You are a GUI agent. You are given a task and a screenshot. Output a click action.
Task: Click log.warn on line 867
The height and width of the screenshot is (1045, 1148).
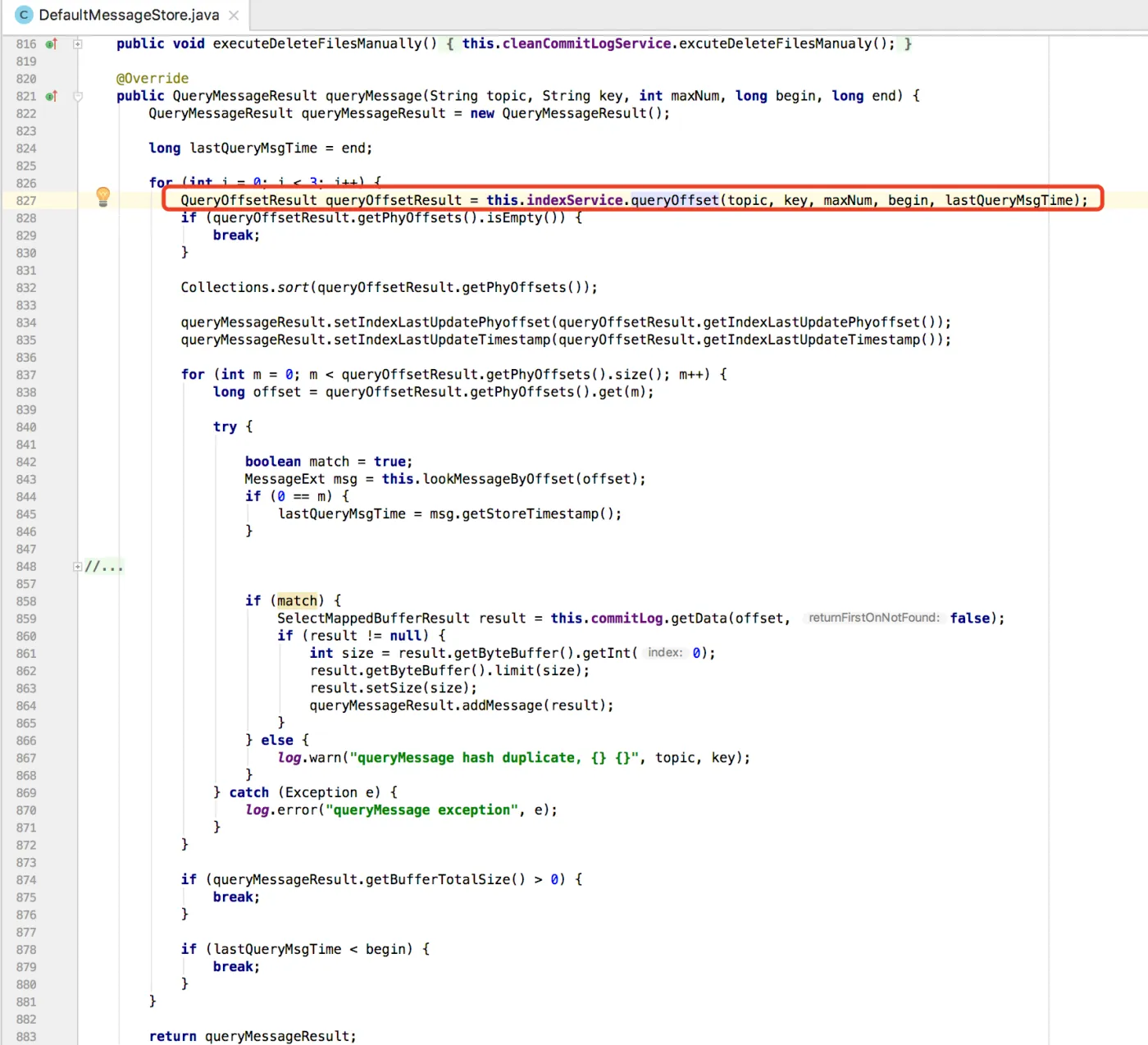(x=309, y=758)
